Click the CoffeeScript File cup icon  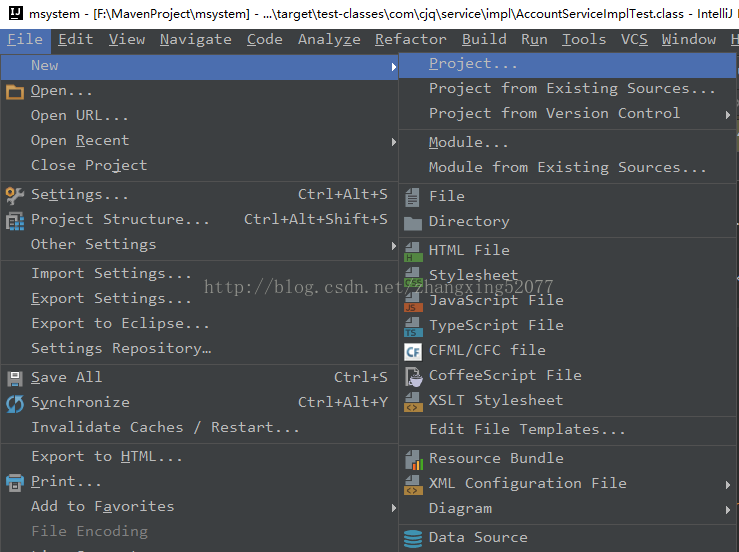(x=413, y=377)
